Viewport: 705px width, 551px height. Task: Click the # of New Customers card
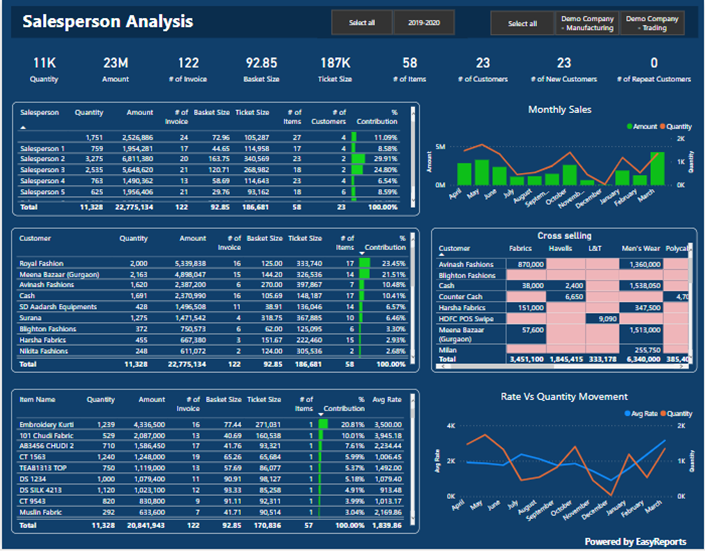(x=564, y=69)
